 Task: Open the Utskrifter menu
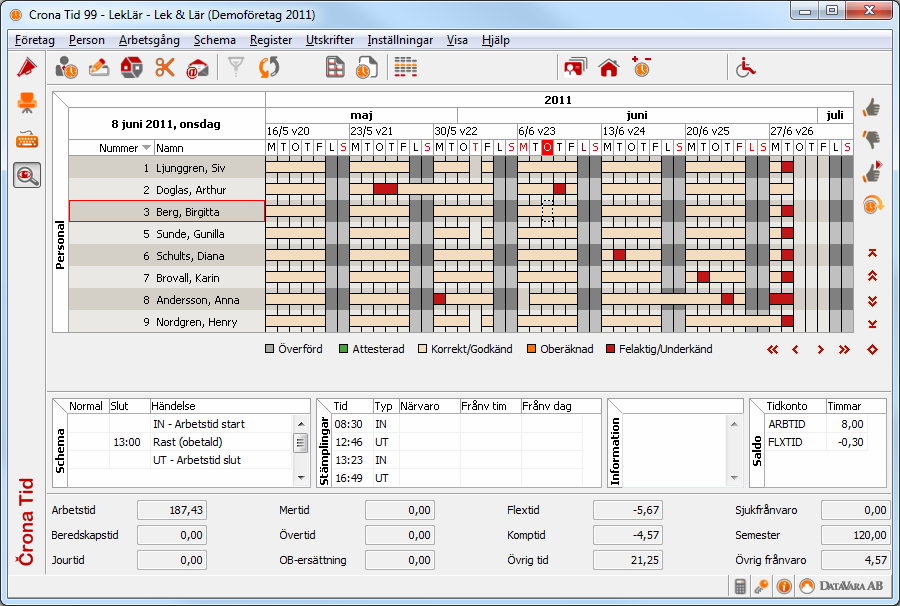coord(329,40)
